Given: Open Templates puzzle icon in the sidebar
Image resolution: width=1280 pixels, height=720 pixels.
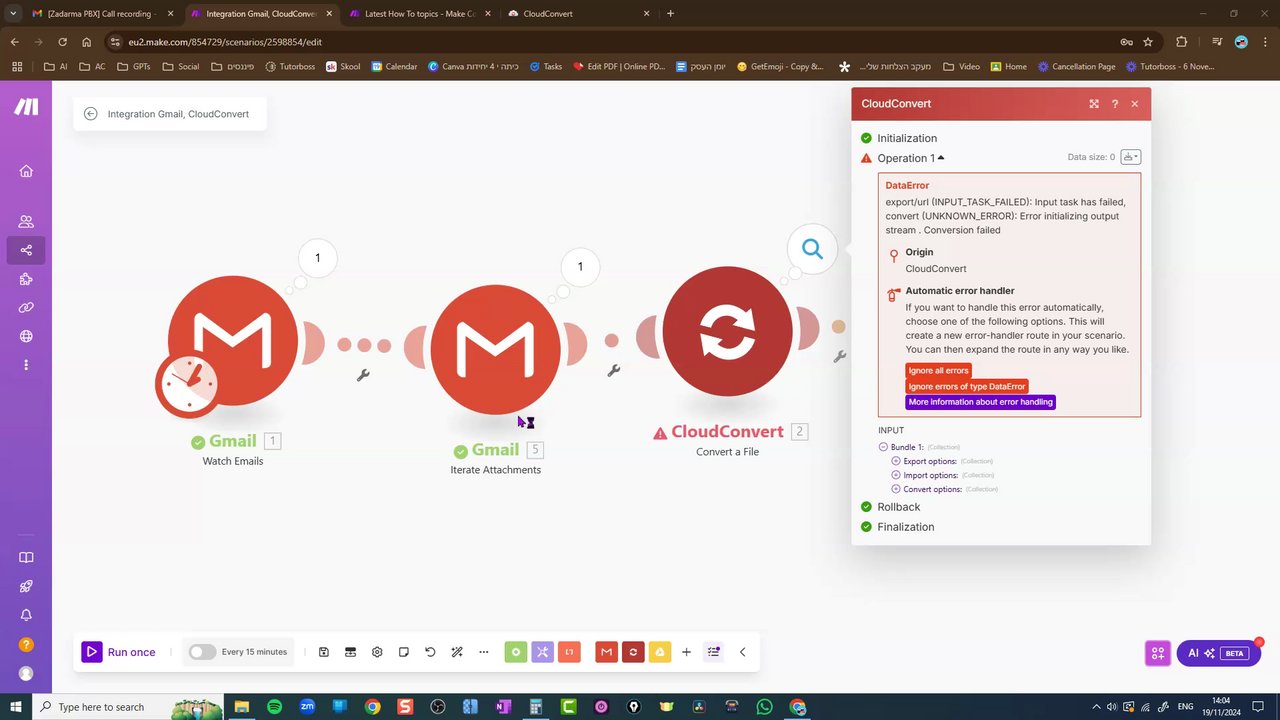Looking at the screenshot, I should click(x=26, y=279).
